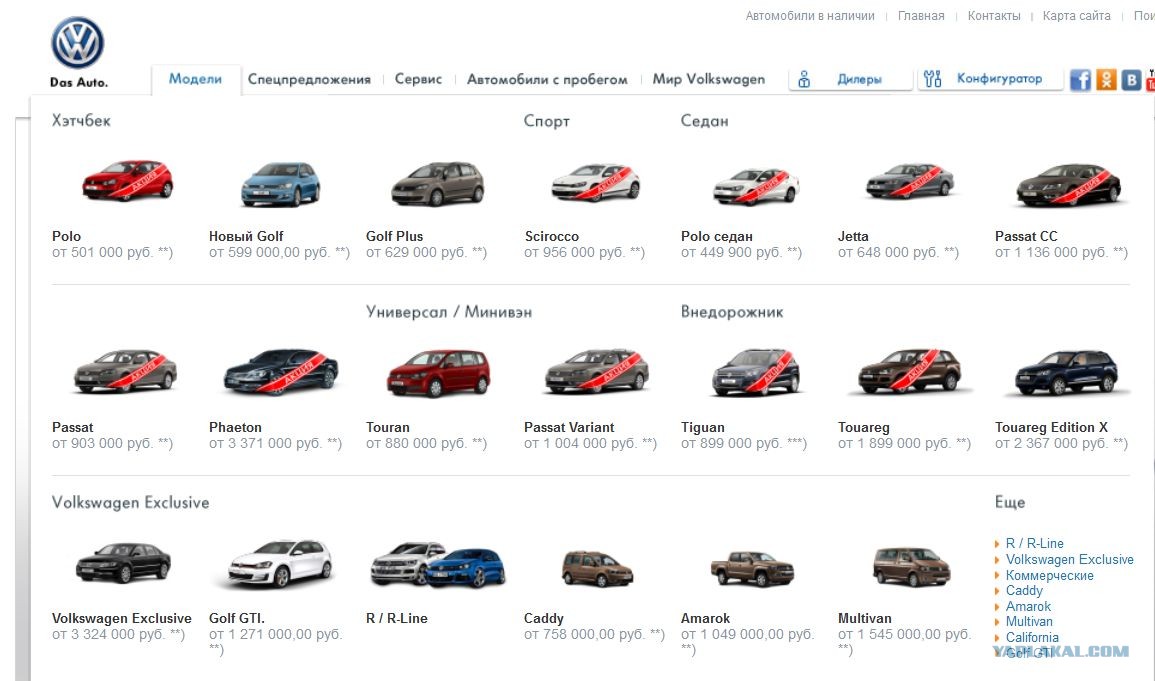Click the Дилеры dealer icon

coord(804,79)
